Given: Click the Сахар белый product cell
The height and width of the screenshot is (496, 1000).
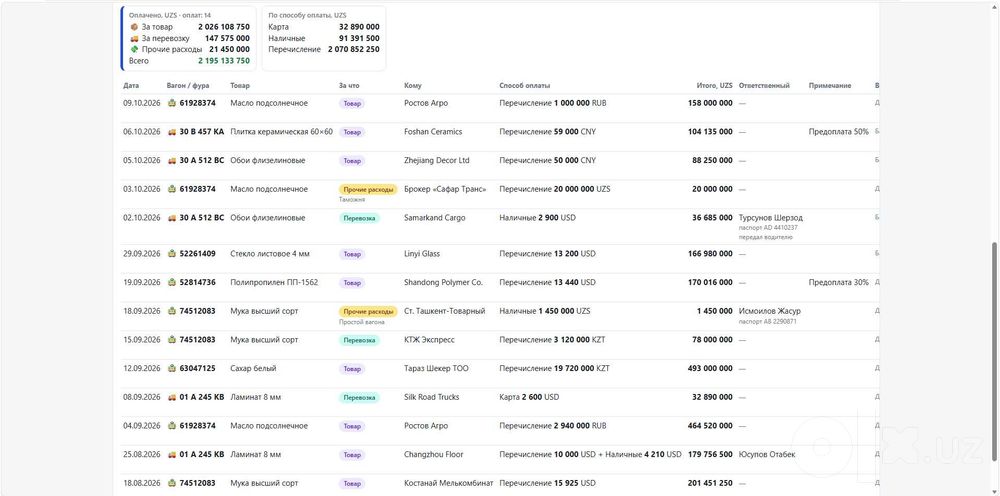Looking at the screenshot, I should pyautogui.click(x=253, y=368).
